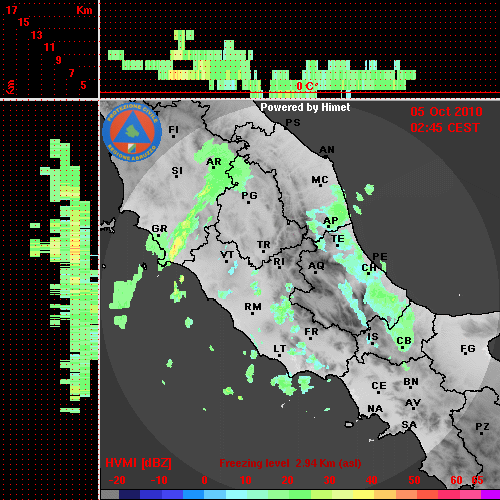
Task: Click the 0 dBZ scale value
Action: pyautogui.click(x=204, y=480)
